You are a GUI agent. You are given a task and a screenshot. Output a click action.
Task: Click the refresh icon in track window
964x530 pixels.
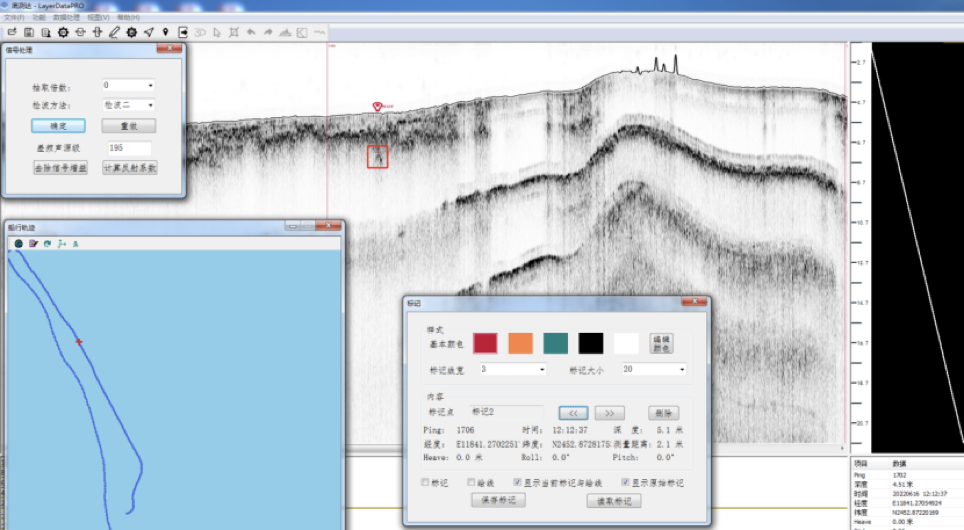tap(47, 243)
